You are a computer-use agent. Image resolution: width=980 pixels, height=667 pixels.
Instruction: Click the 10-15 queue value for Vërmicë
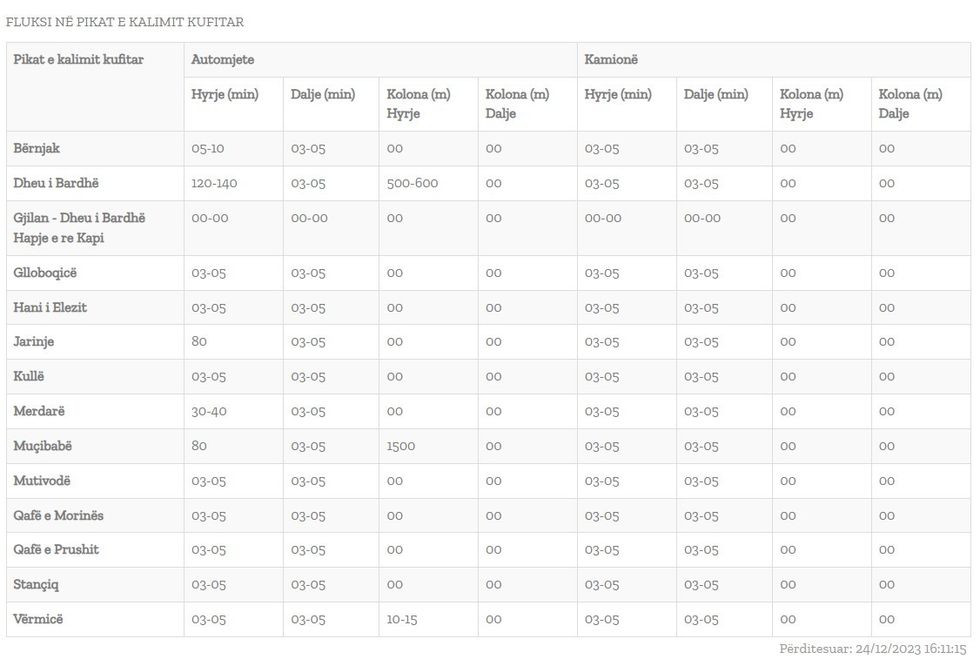click(x=402, y=620)
